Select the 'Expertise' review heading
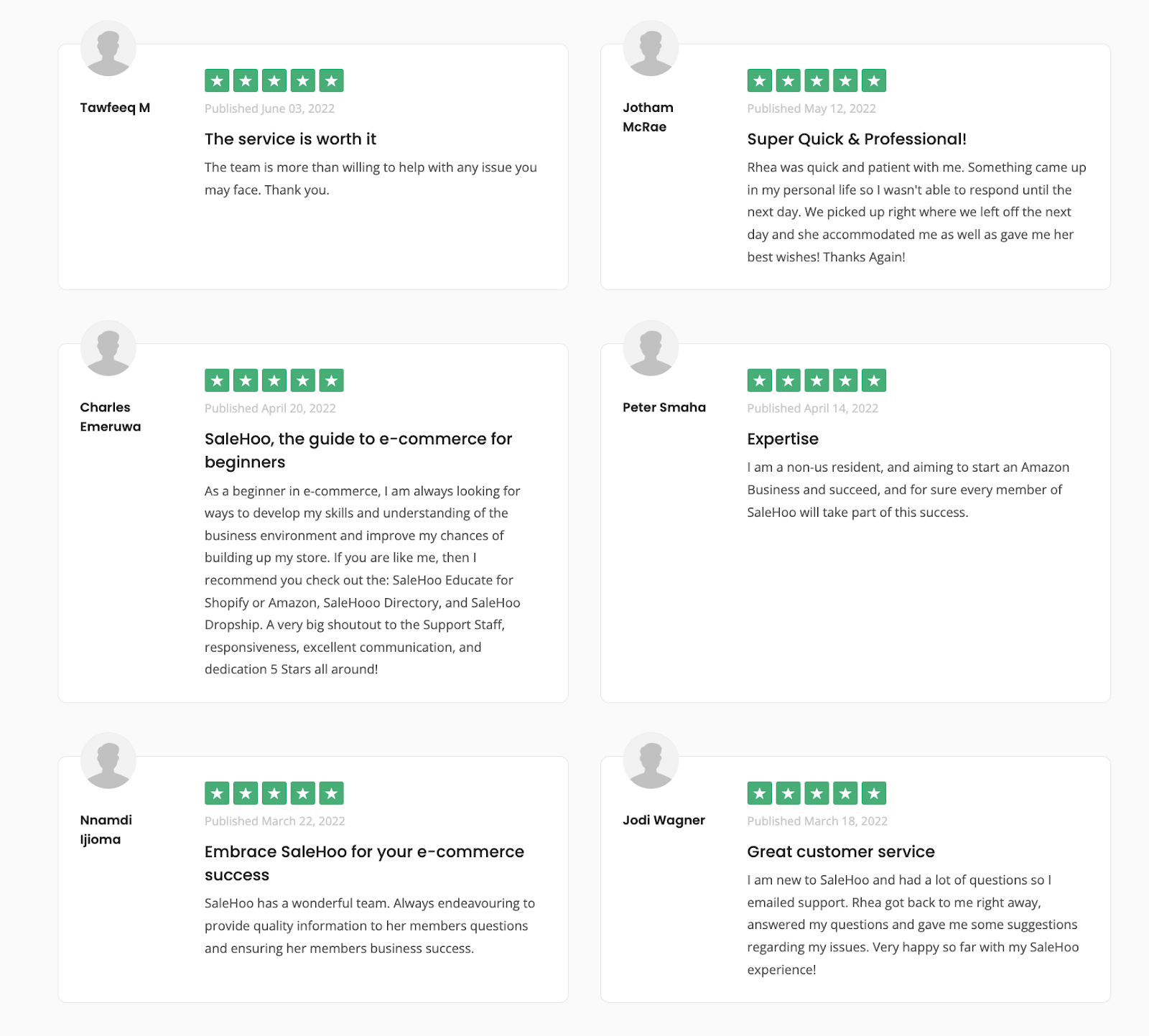 [783, 439]
